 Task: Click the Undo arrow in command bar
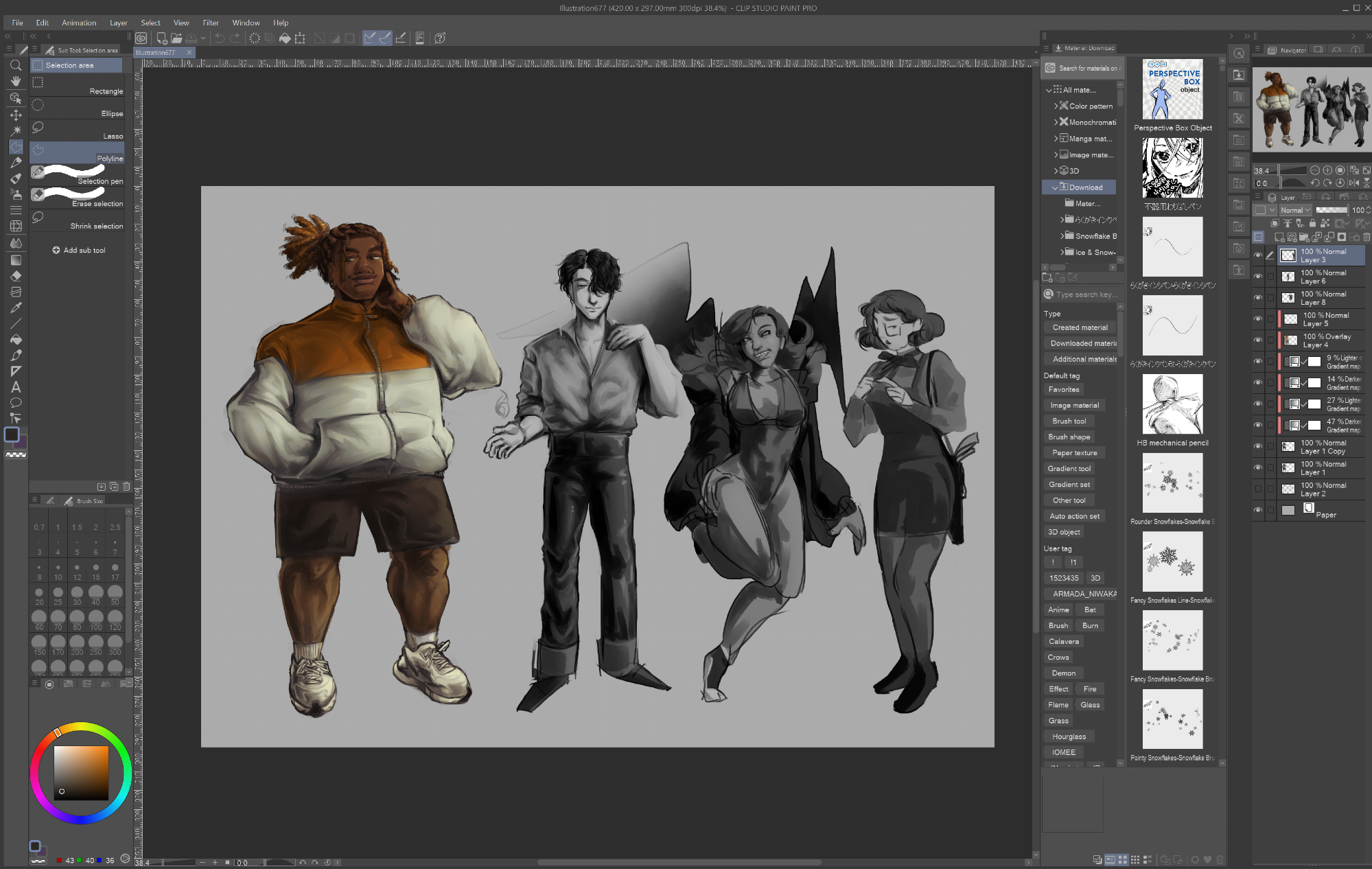pos(220,38)
